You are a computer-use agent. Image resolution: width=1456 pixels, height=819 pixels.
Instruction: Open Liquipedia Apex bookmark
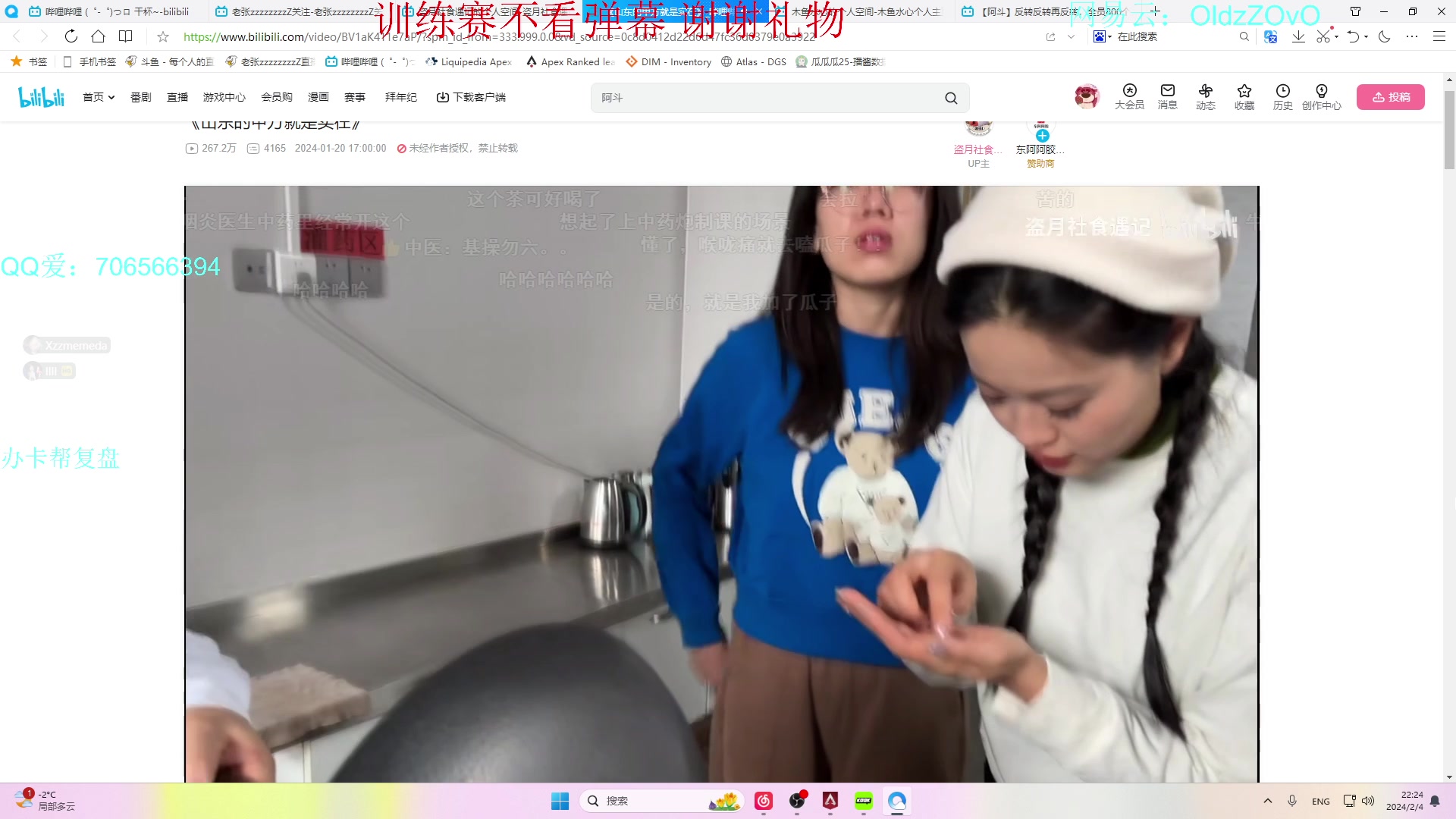[469, 61]
